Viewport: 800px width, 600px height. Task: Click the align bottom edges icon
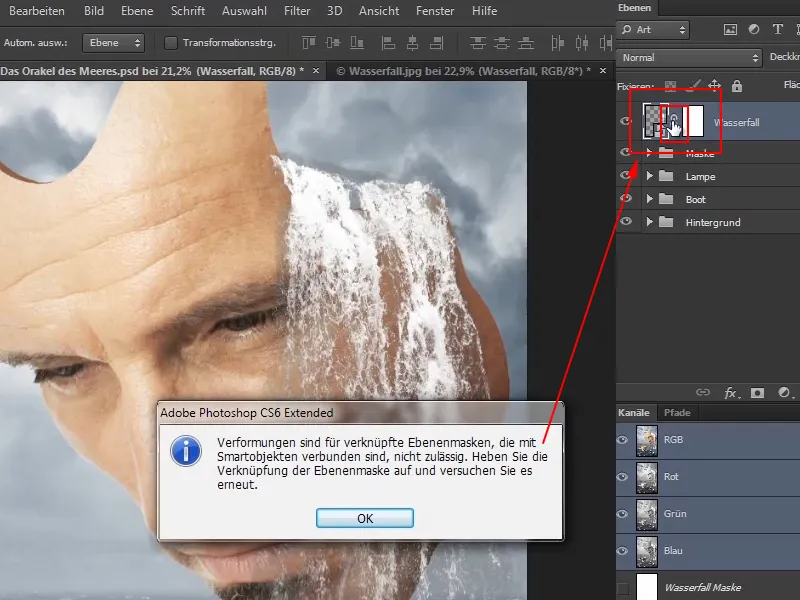click(357, 43)
